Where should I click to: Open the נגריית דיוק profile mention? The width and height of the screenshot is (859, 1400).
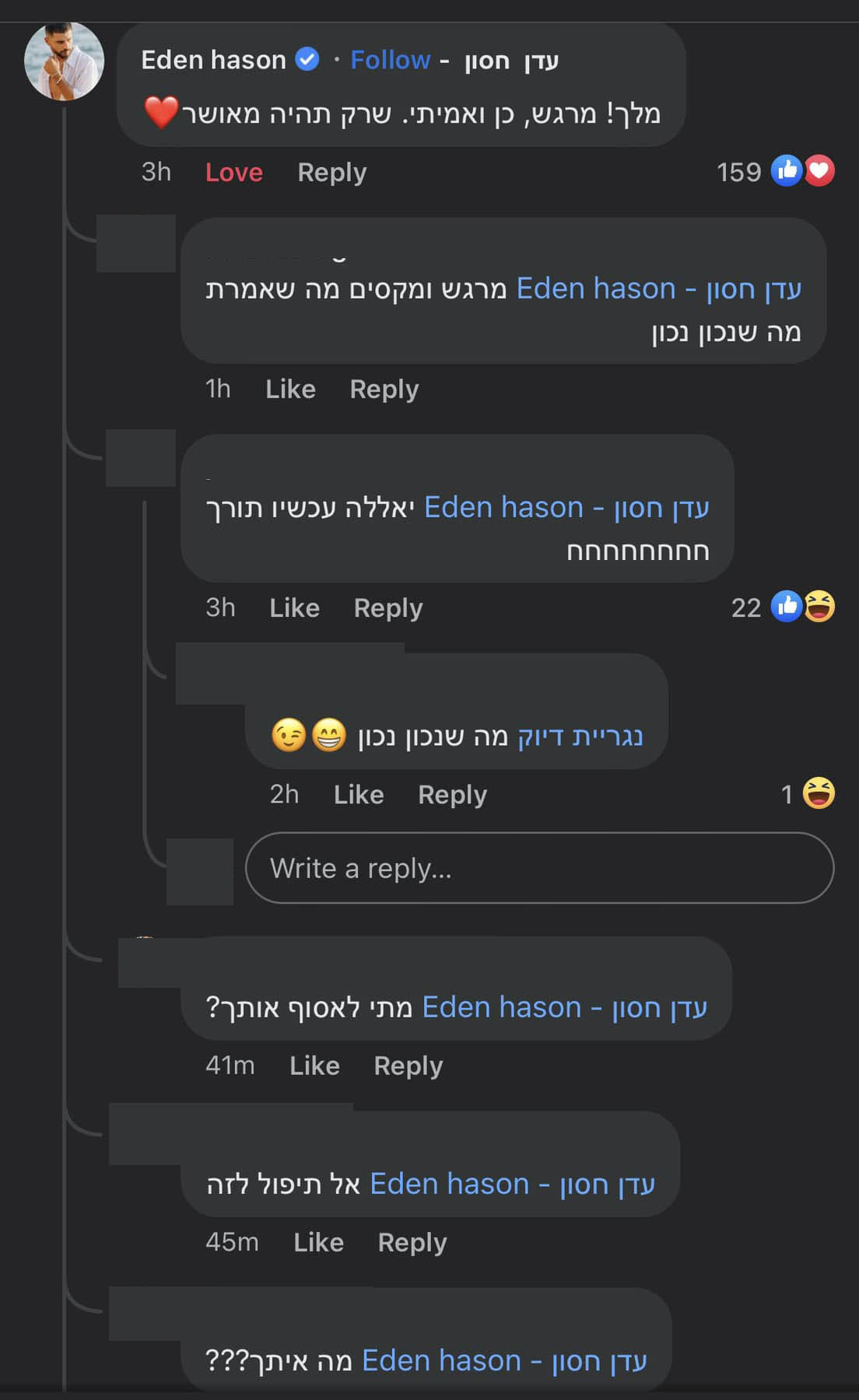[580, 736]
